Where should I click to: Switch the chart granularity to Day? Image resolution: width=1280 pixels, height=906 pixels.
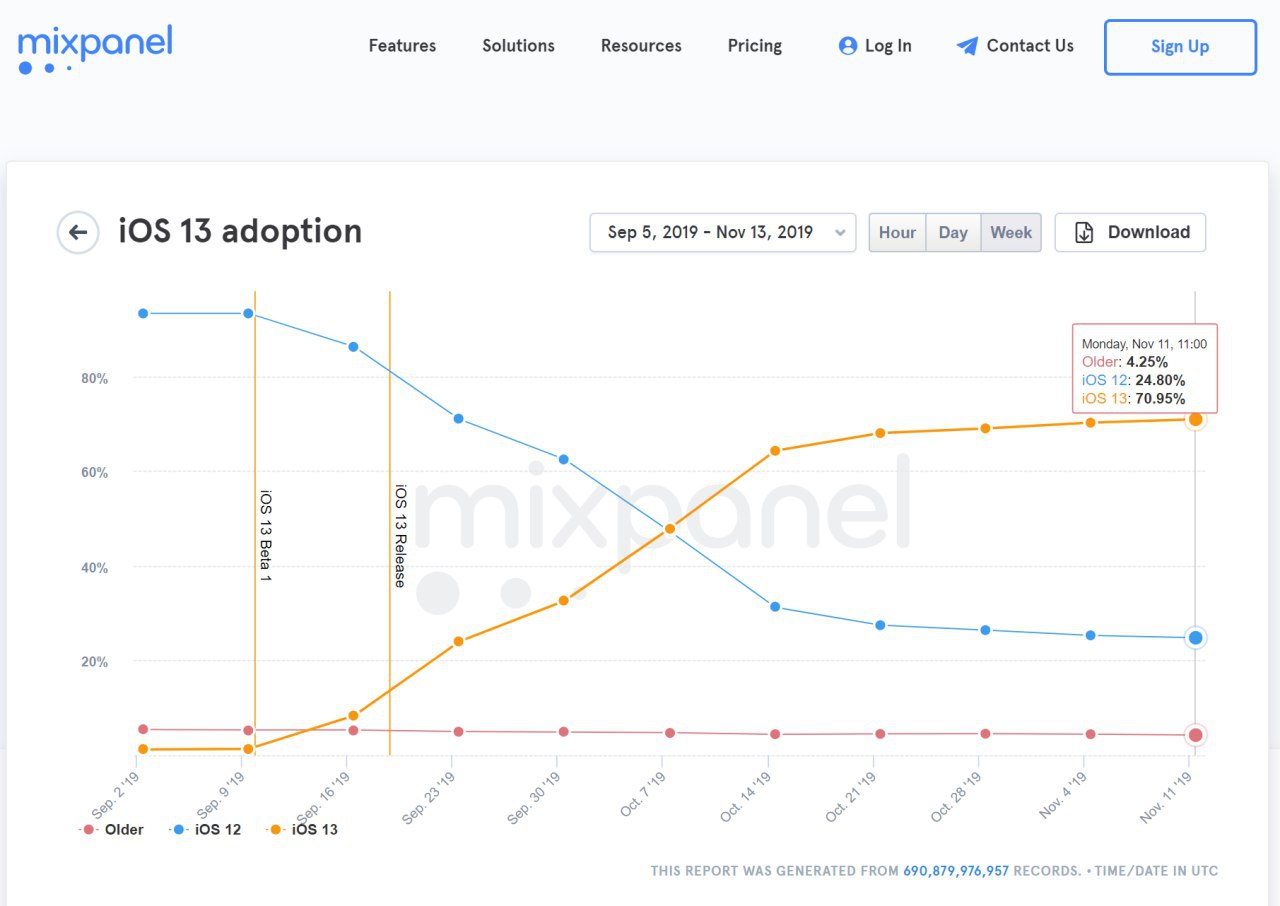pyautogui.click(x=953, y=233)
